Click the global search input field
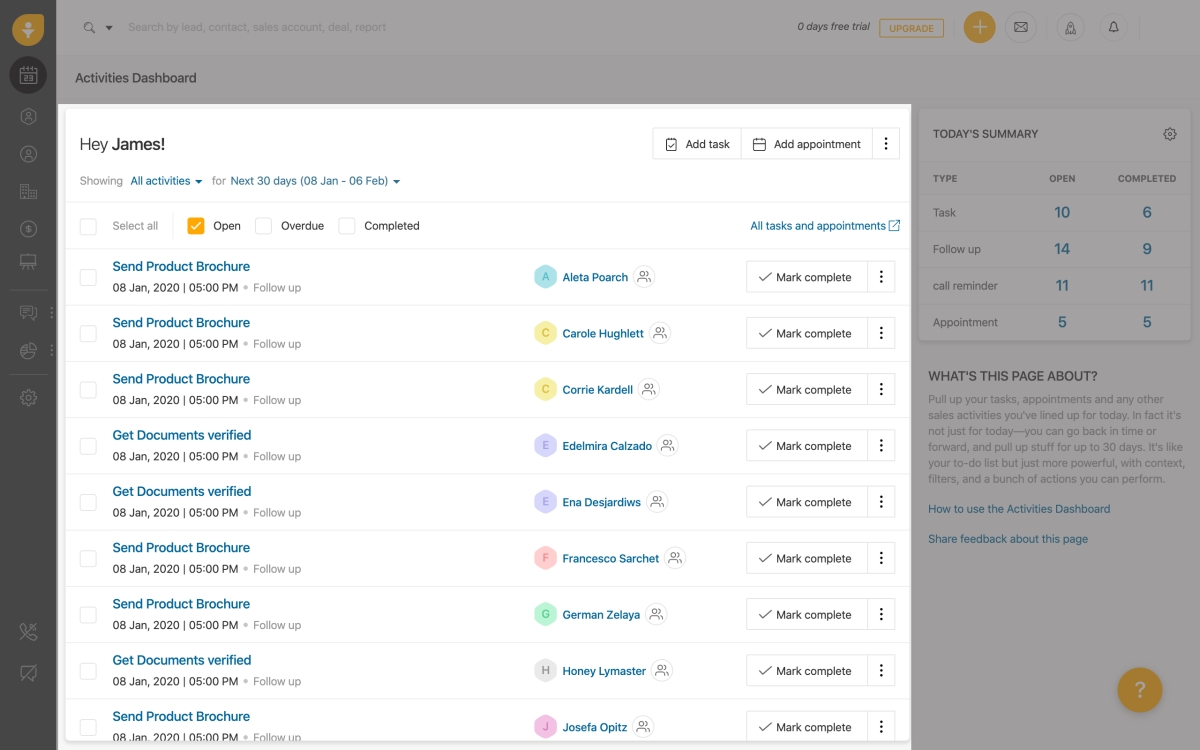Viewport: 1200px width, 750px height. pyautogui.click(x=400, y=27)
